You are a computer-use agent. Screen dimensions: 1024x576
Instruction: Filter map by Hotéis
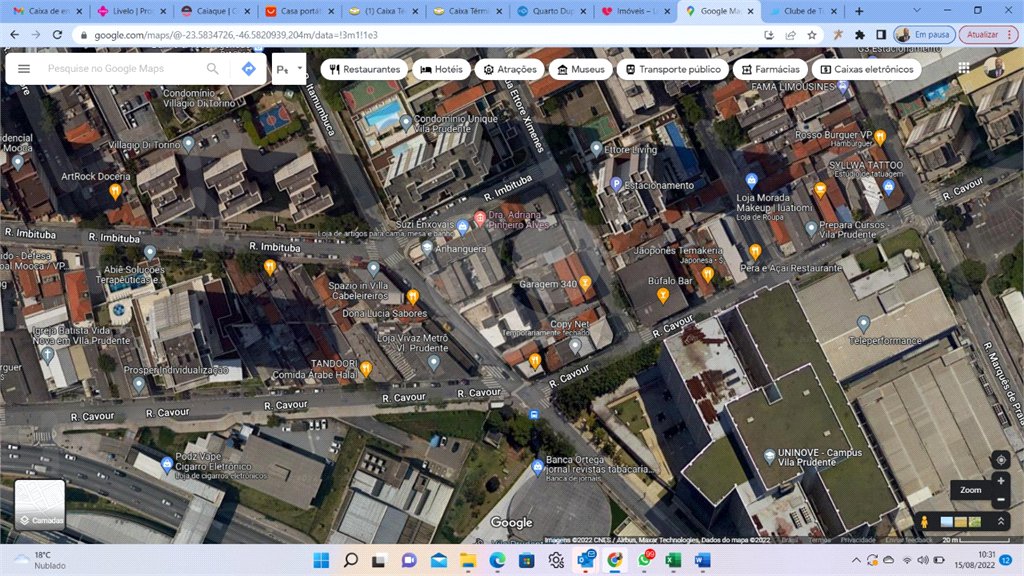pos(441,69)
